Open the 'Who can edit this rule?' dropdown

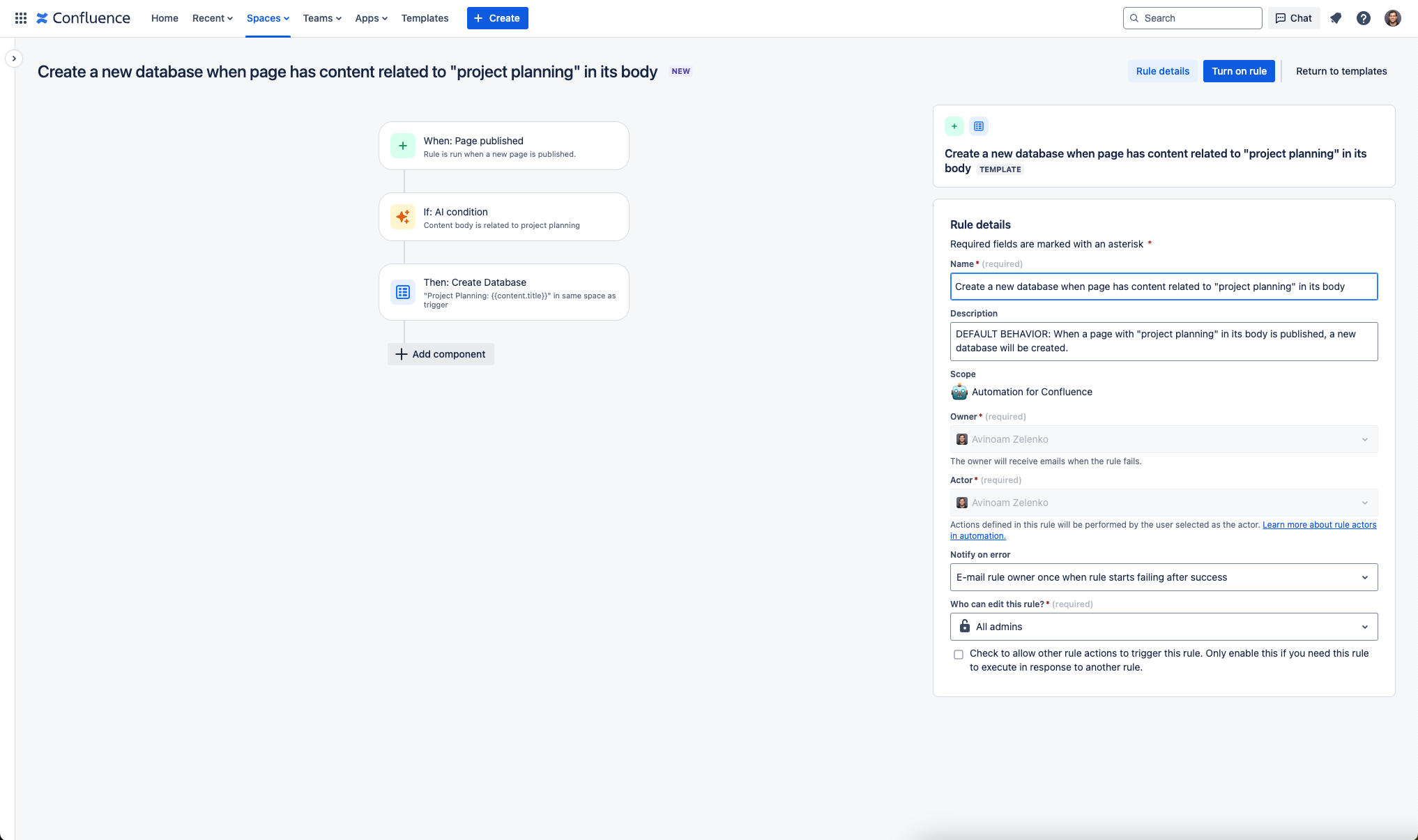tap(1163, 627)
